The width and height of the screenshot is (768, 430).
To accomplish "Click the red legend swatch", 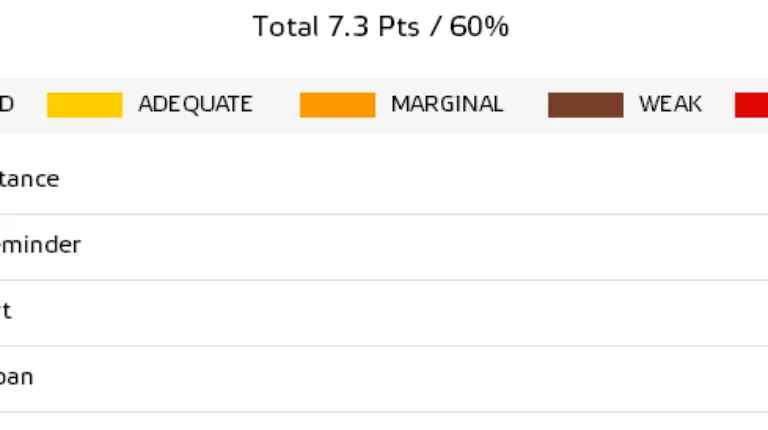I will 751,105.
